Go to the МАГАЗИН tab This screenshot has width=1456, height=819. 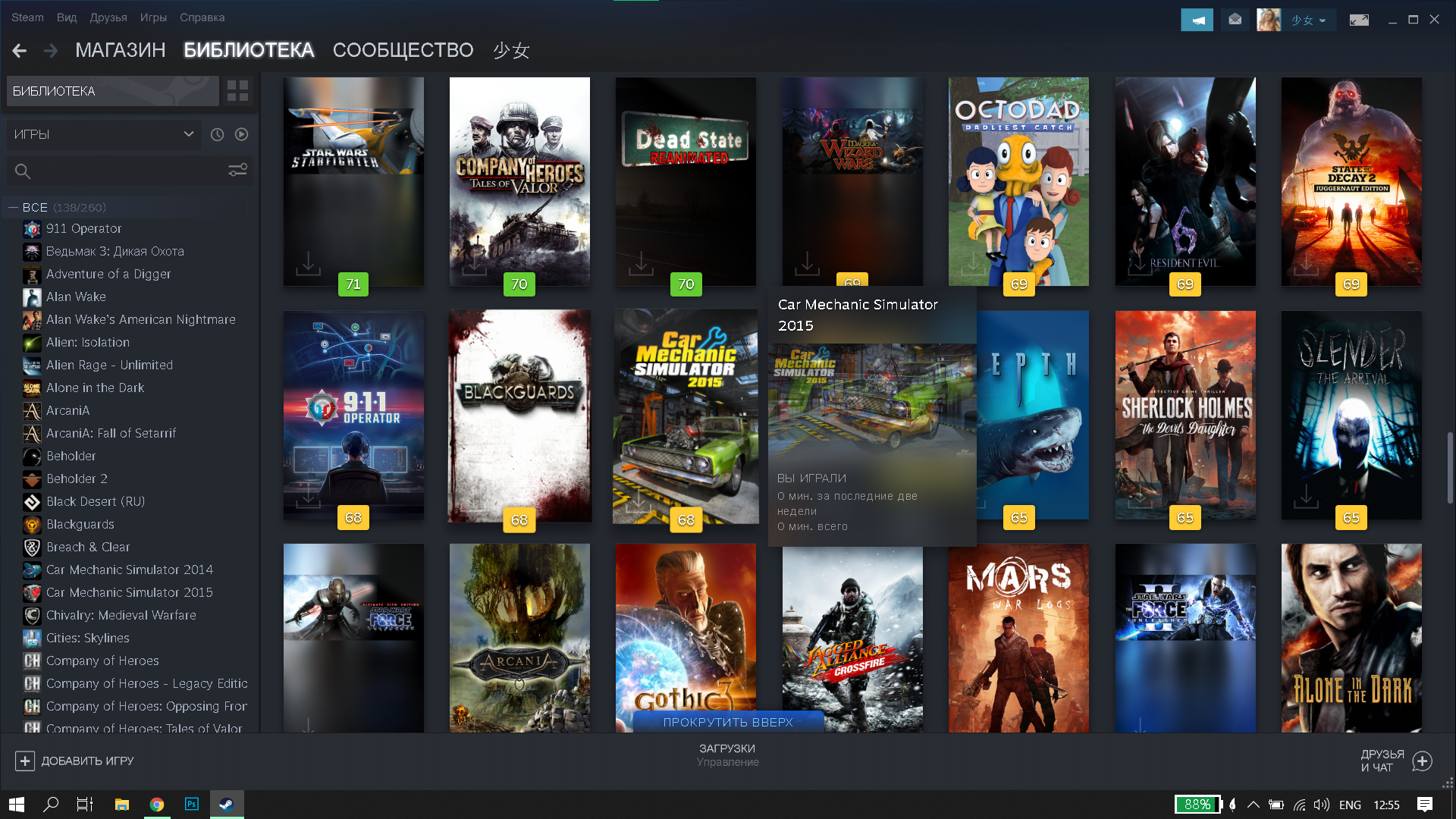(120, 50)
